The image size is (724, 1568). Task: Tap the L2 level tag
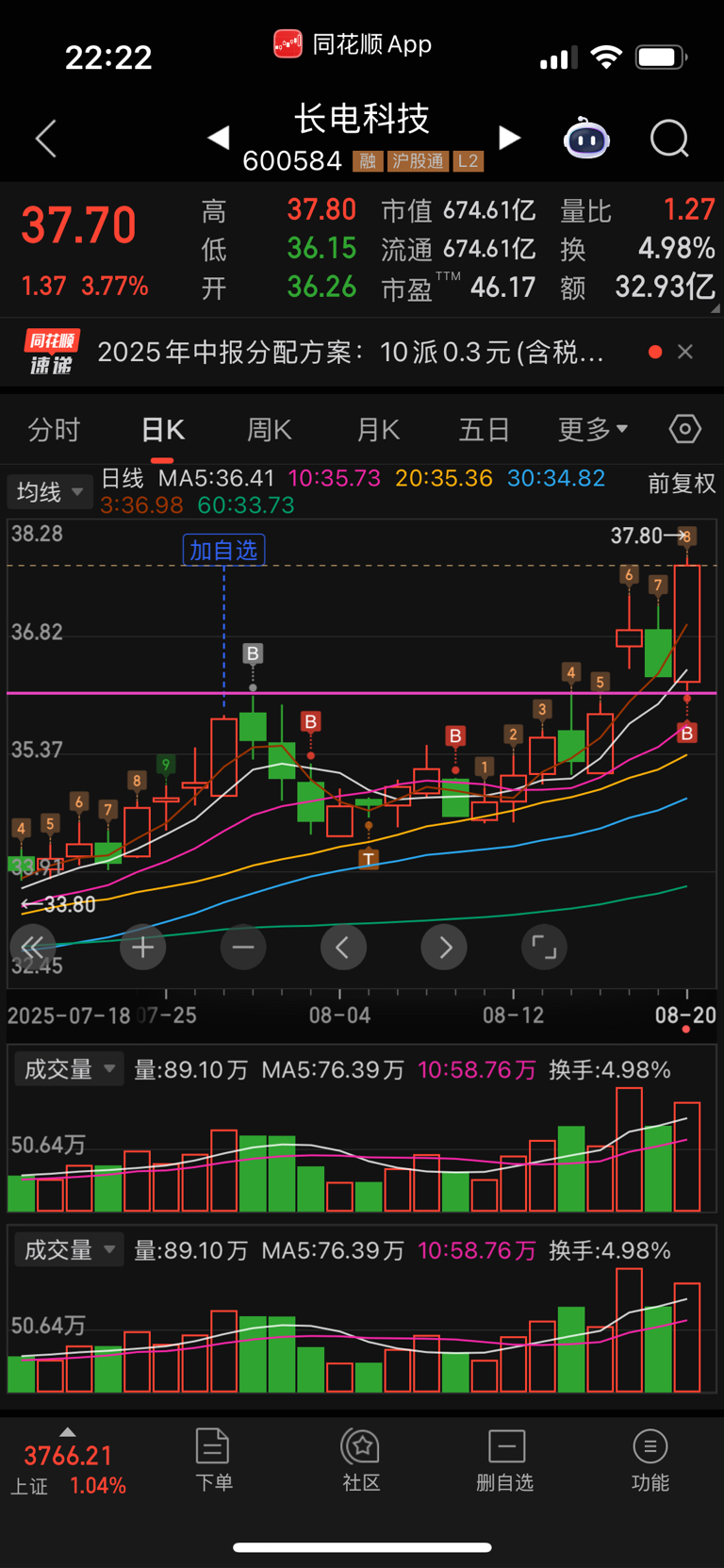click(x=469, y=161)
